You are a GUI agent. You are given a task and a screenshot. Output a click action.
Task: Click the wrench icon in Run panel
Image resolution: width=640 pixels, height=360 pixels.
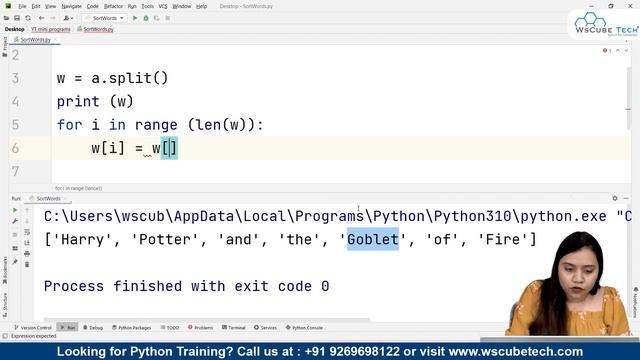[15, 221]
